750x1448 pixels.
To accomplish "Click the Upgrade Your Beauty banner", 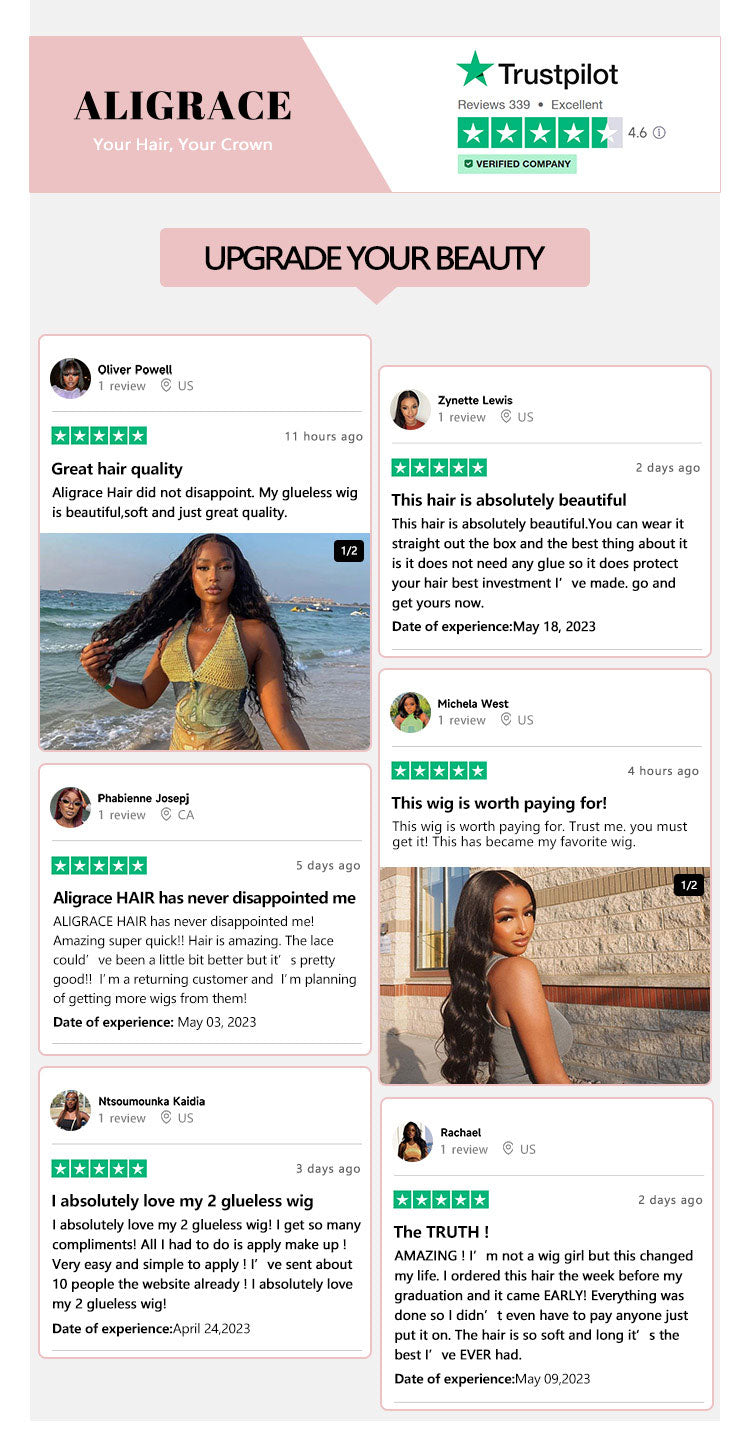I will point(375,258).
